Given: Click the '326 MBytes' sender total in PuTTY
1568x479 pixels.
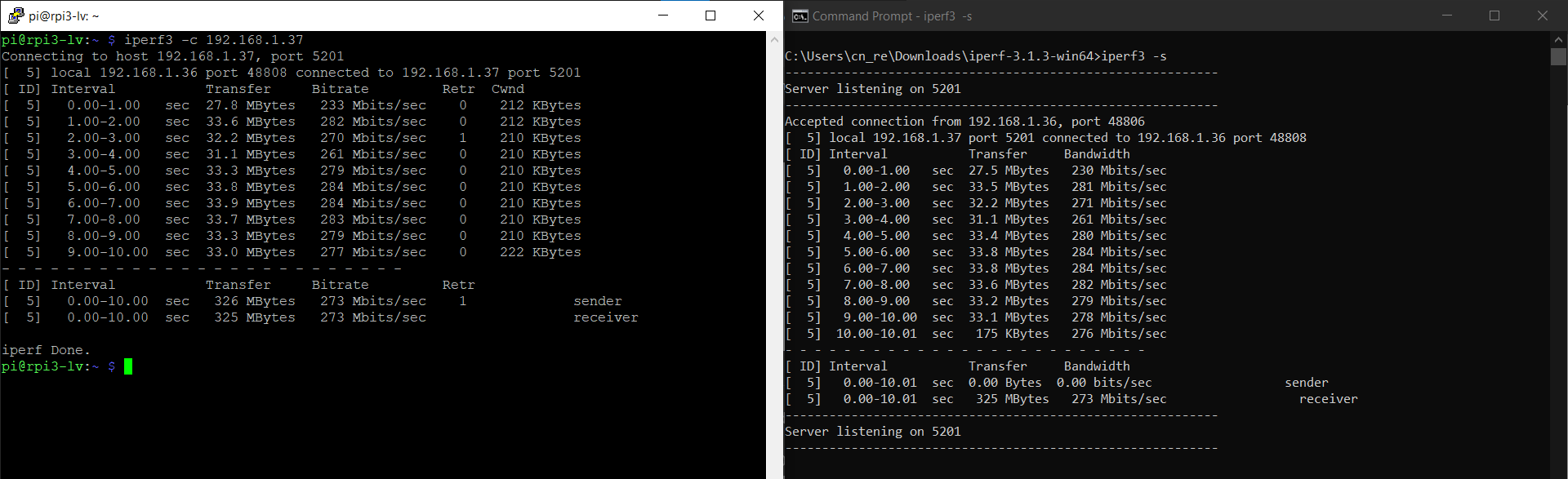Looking at the screenshot, I should click(x=255, y=301).
